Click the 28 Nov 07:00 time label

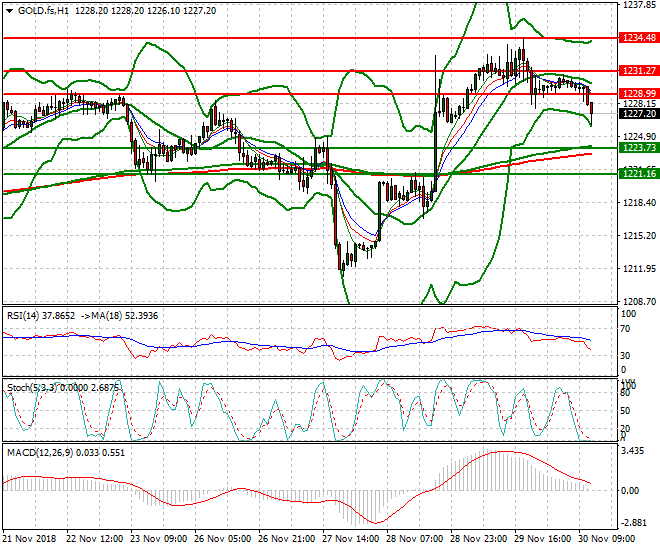pos(415,539)
